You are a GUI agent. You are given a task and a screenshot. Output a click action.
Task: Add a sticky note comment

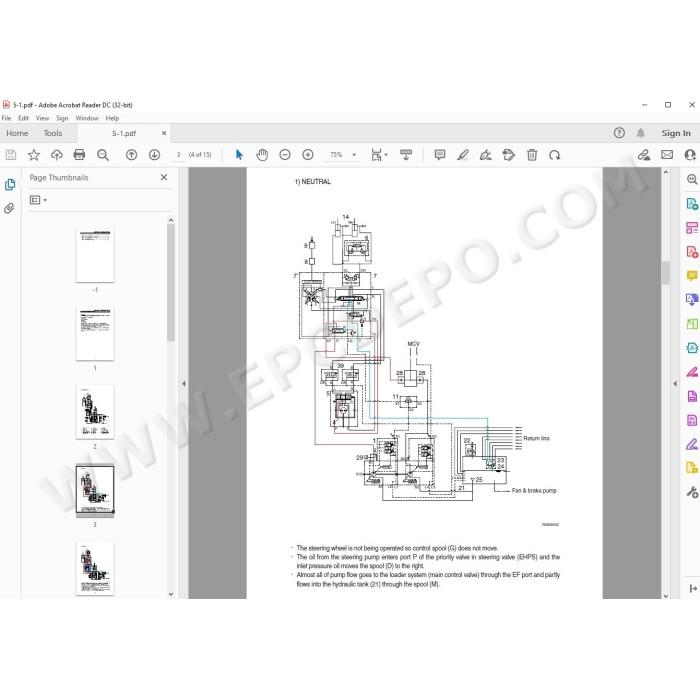(x=440, y=155)
